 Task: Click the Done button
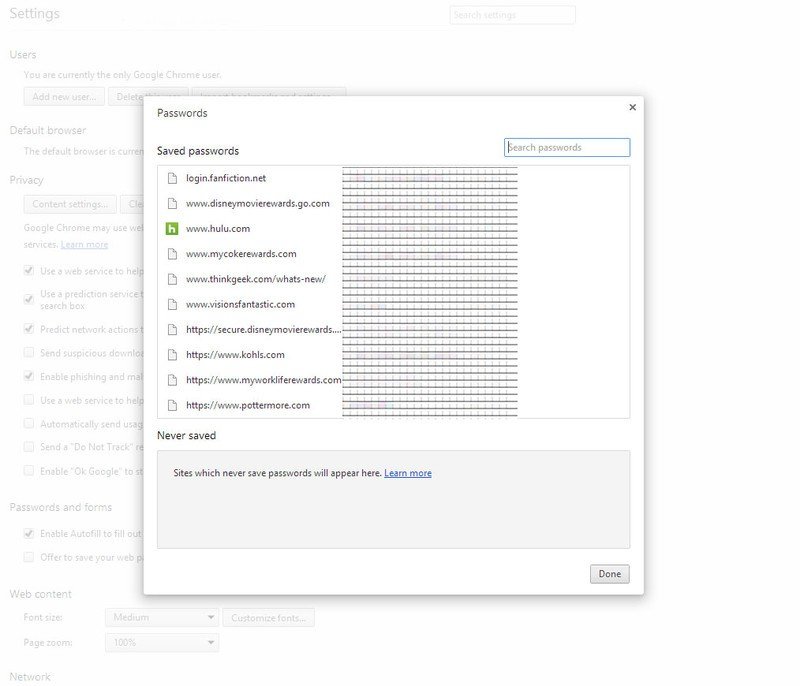(x=610, y=574)
